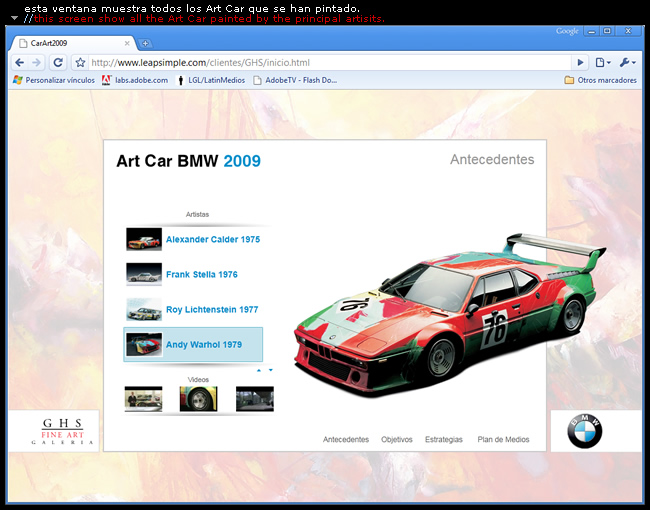This screenshot has height=510, width=650.
Task: Open the Objetivos section in the bottom menu
Action: tap(396, 440)
